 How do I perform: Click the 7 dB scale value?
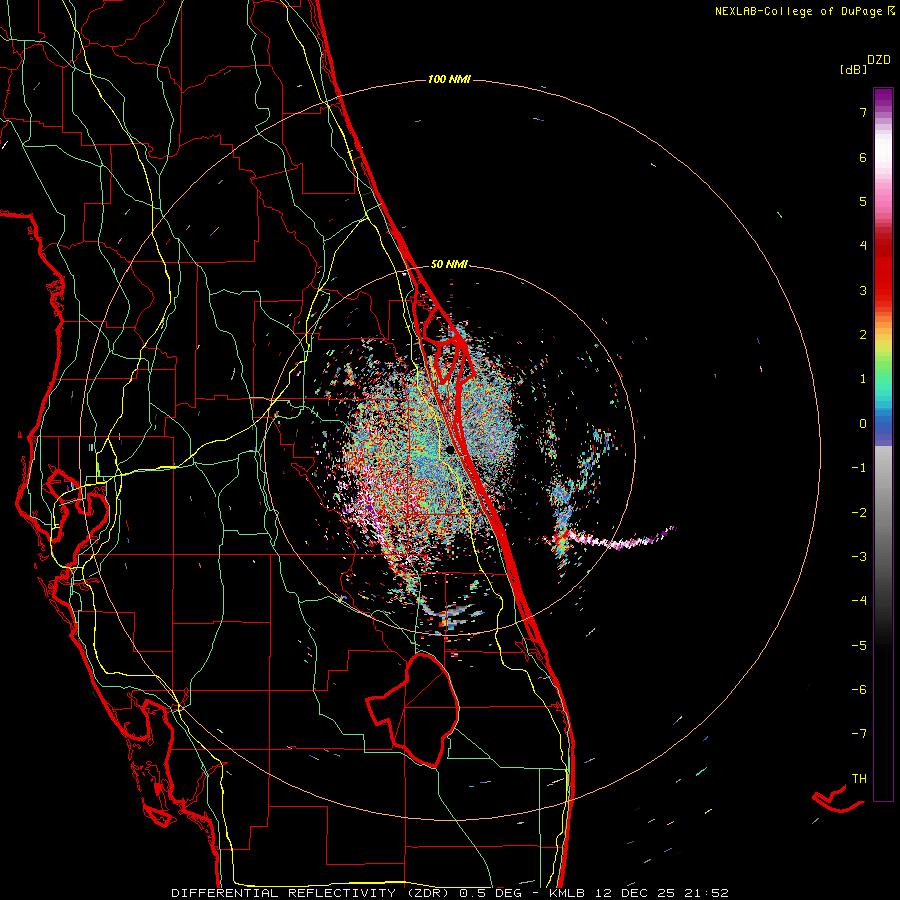(863, 112)
